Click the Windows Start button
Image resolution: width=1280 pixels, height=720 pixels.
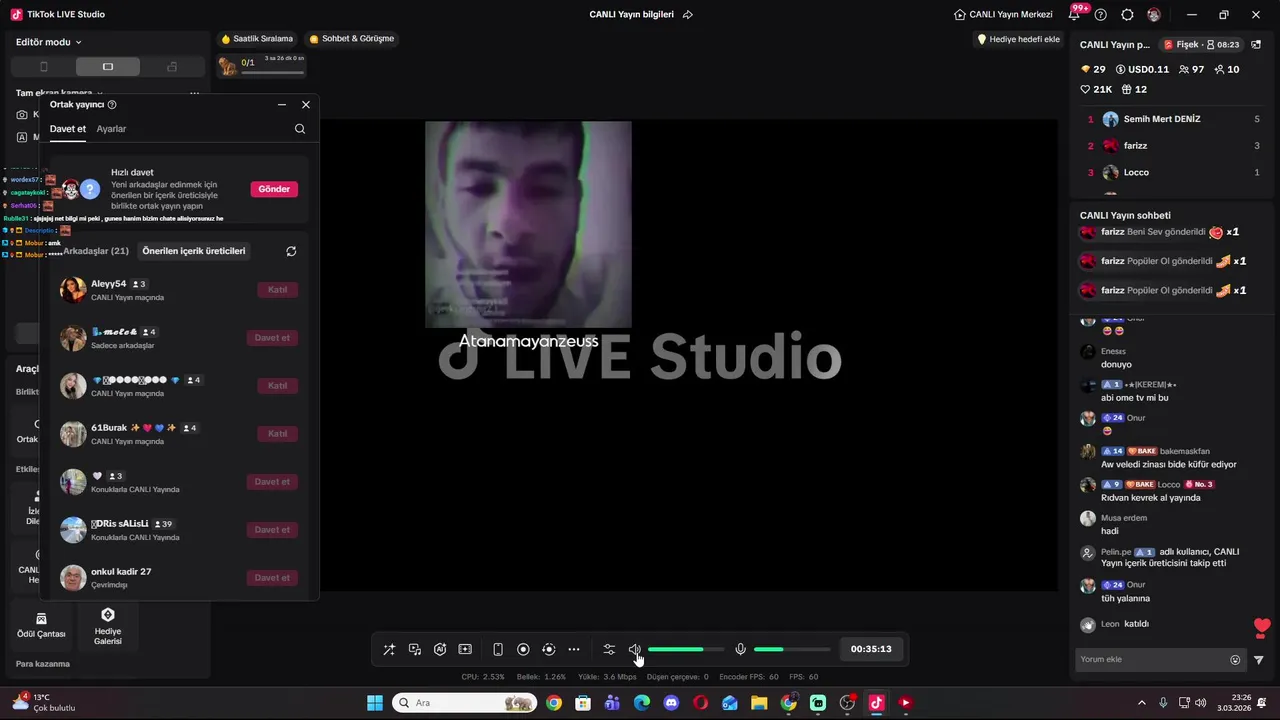coord(375,703)
